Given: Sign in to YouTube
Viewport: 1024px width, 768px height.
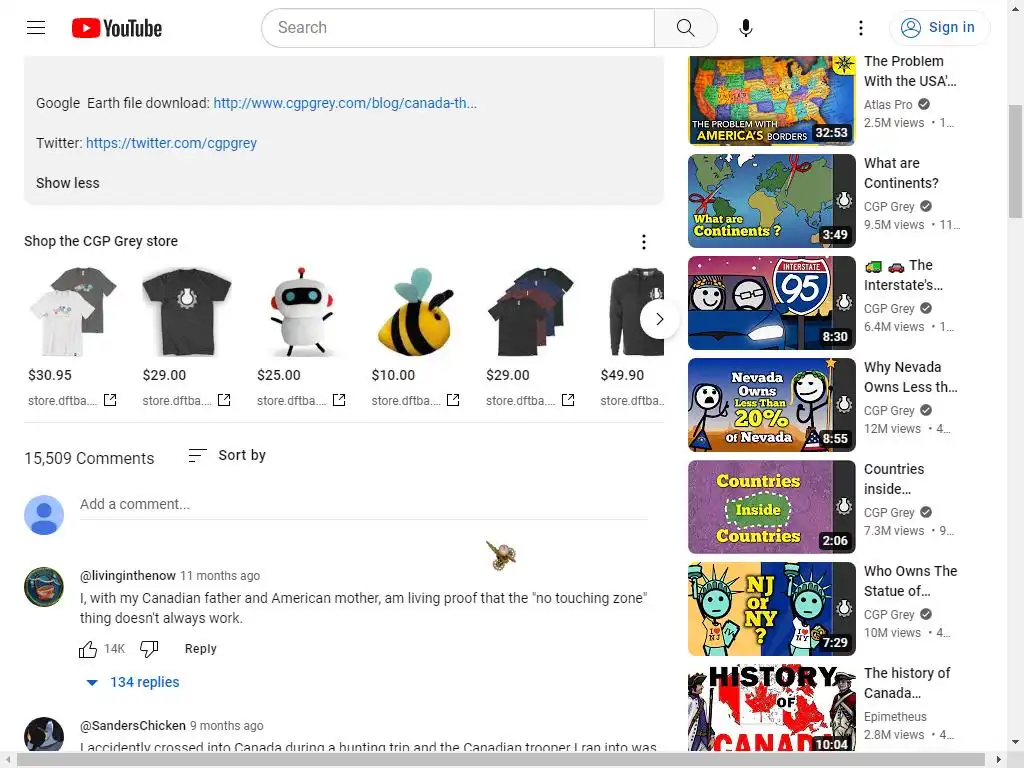Looking at the screenshot, I should pos(938,27).
